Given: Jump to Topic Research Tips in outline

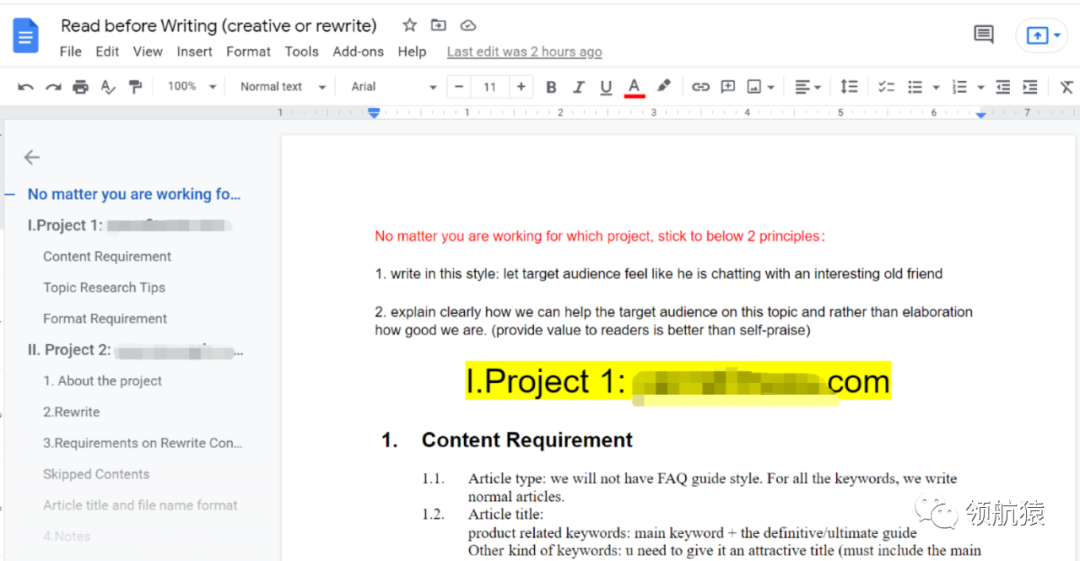Looking at the screenshot, I should (104, 288).
